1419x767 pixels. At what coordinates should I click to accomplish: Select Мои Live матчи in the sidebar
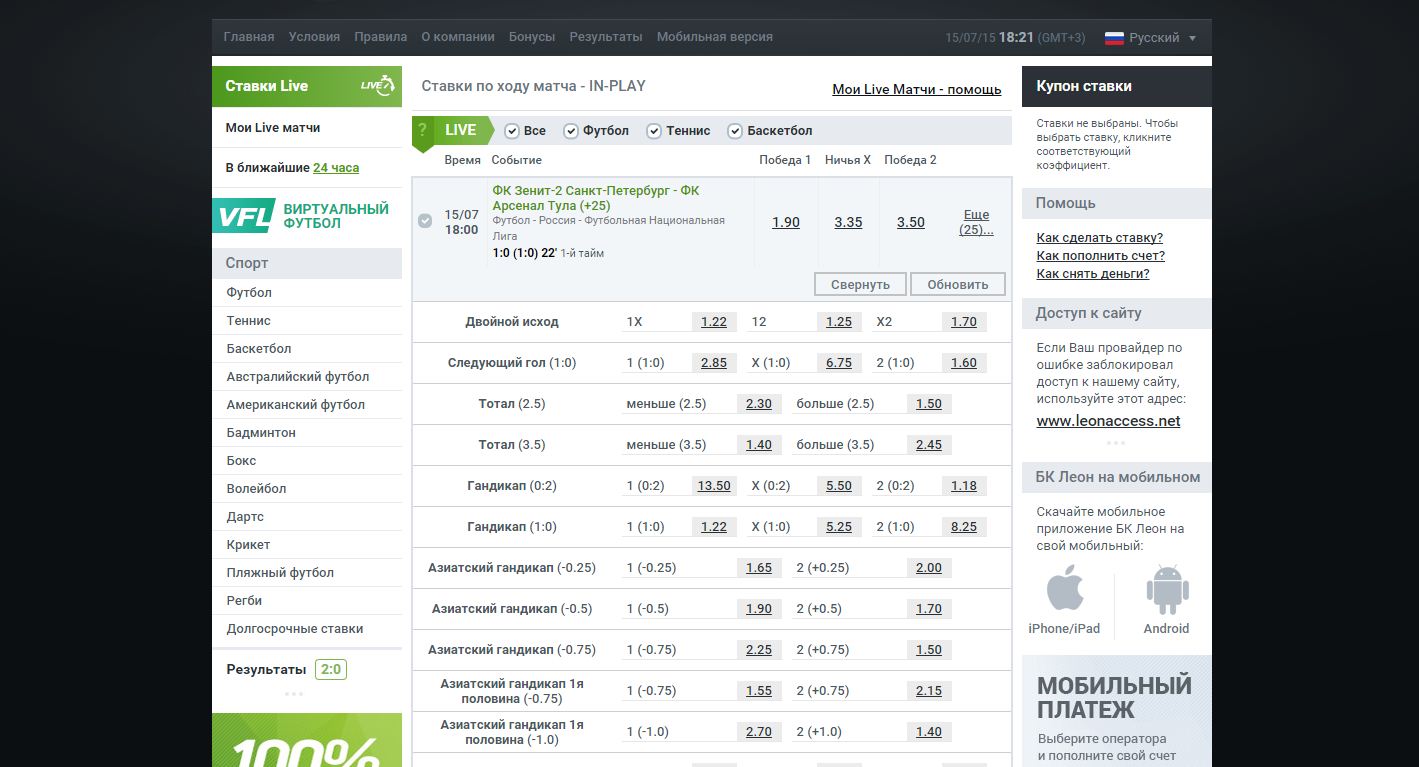[x=273, y=128]
